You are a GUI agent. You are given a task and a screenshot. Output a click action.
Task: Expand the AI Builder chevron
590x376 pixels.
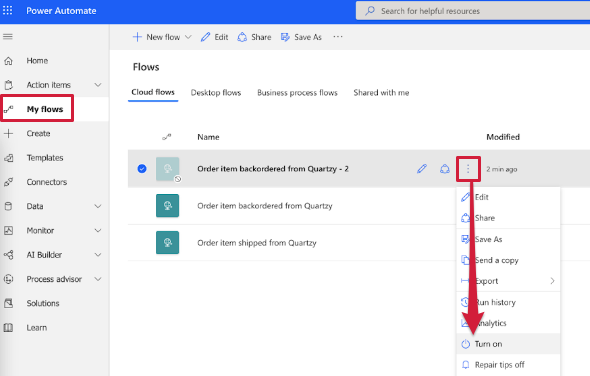(98, 255)
